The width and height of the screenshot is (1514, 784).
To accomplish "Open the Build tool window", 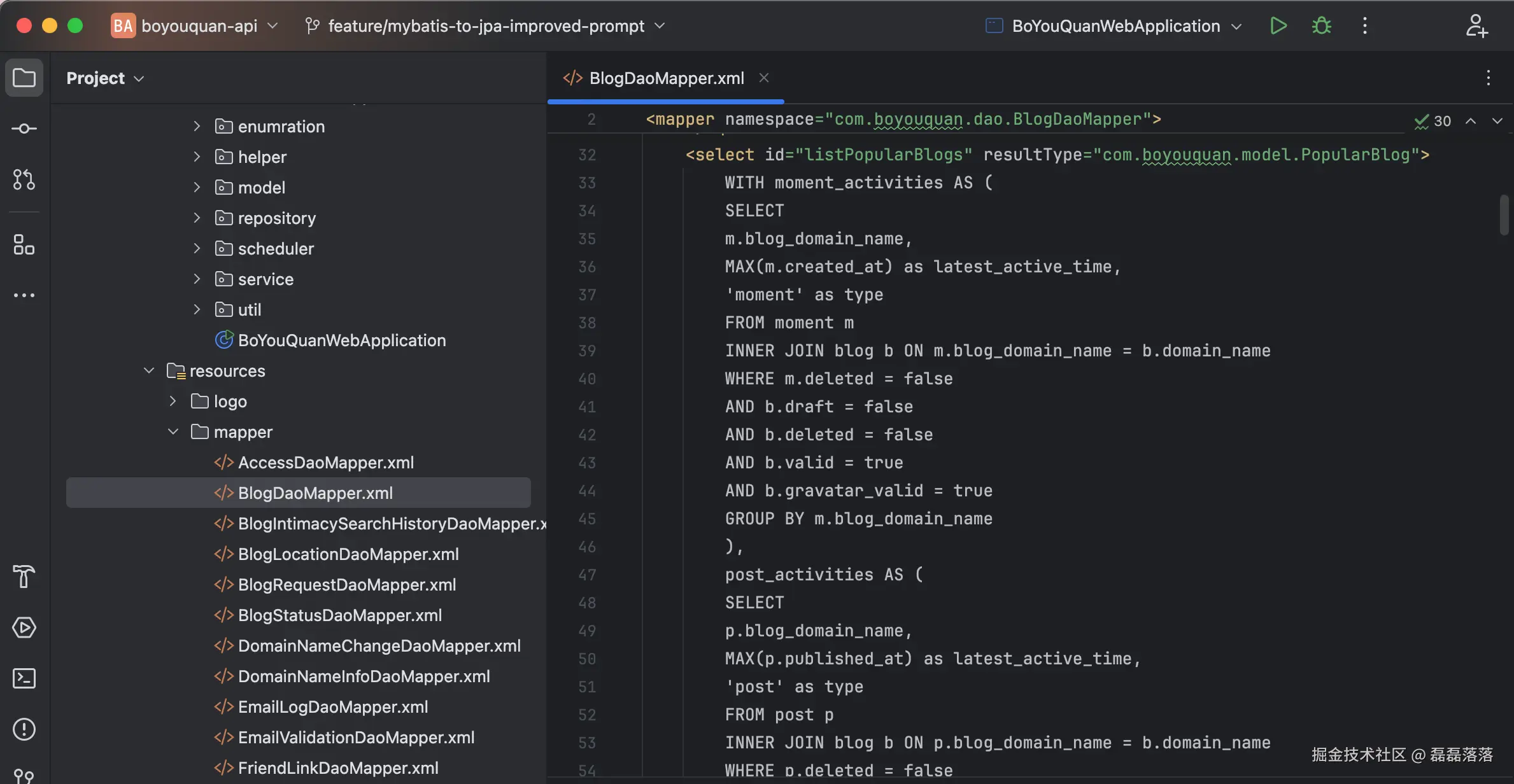I will coord(24,576).
